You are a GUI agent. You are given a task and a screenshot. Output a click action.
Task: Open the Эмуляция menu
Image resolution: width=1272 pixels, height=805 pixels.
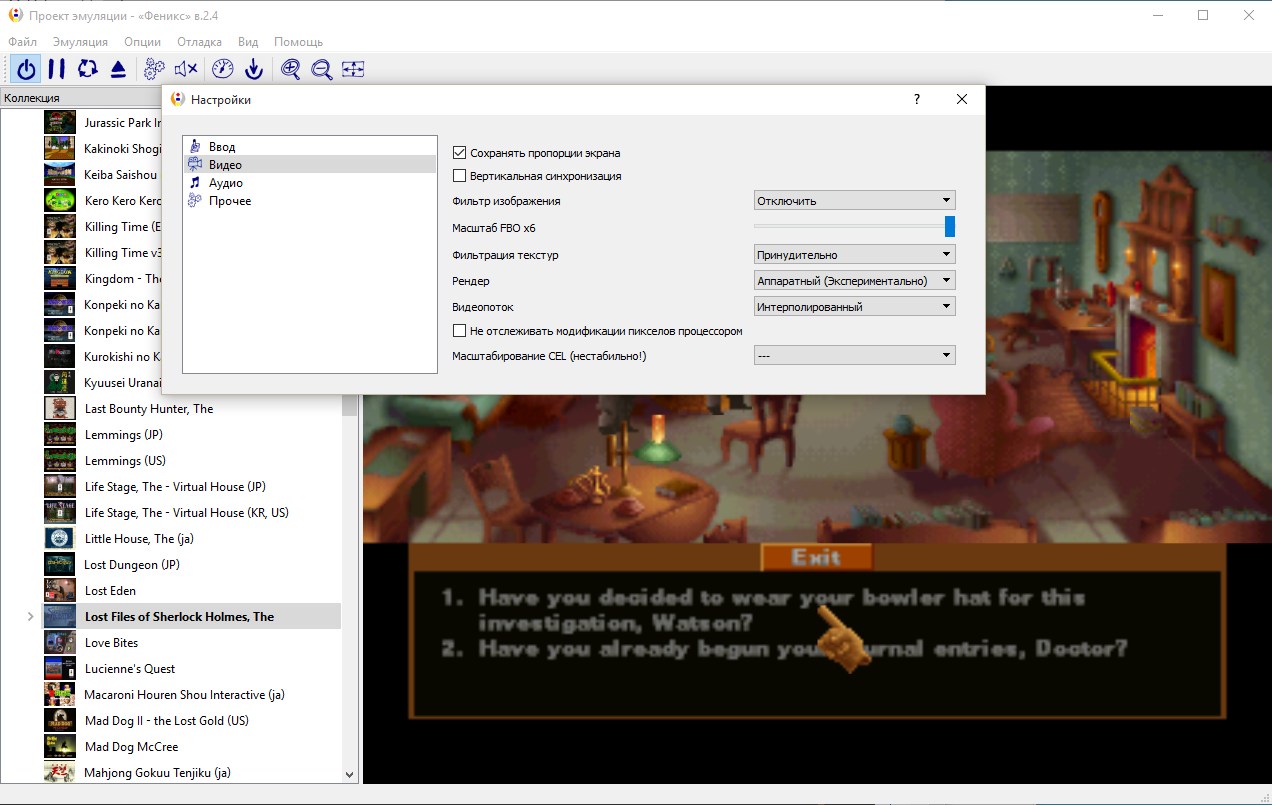tap(80, 42)
